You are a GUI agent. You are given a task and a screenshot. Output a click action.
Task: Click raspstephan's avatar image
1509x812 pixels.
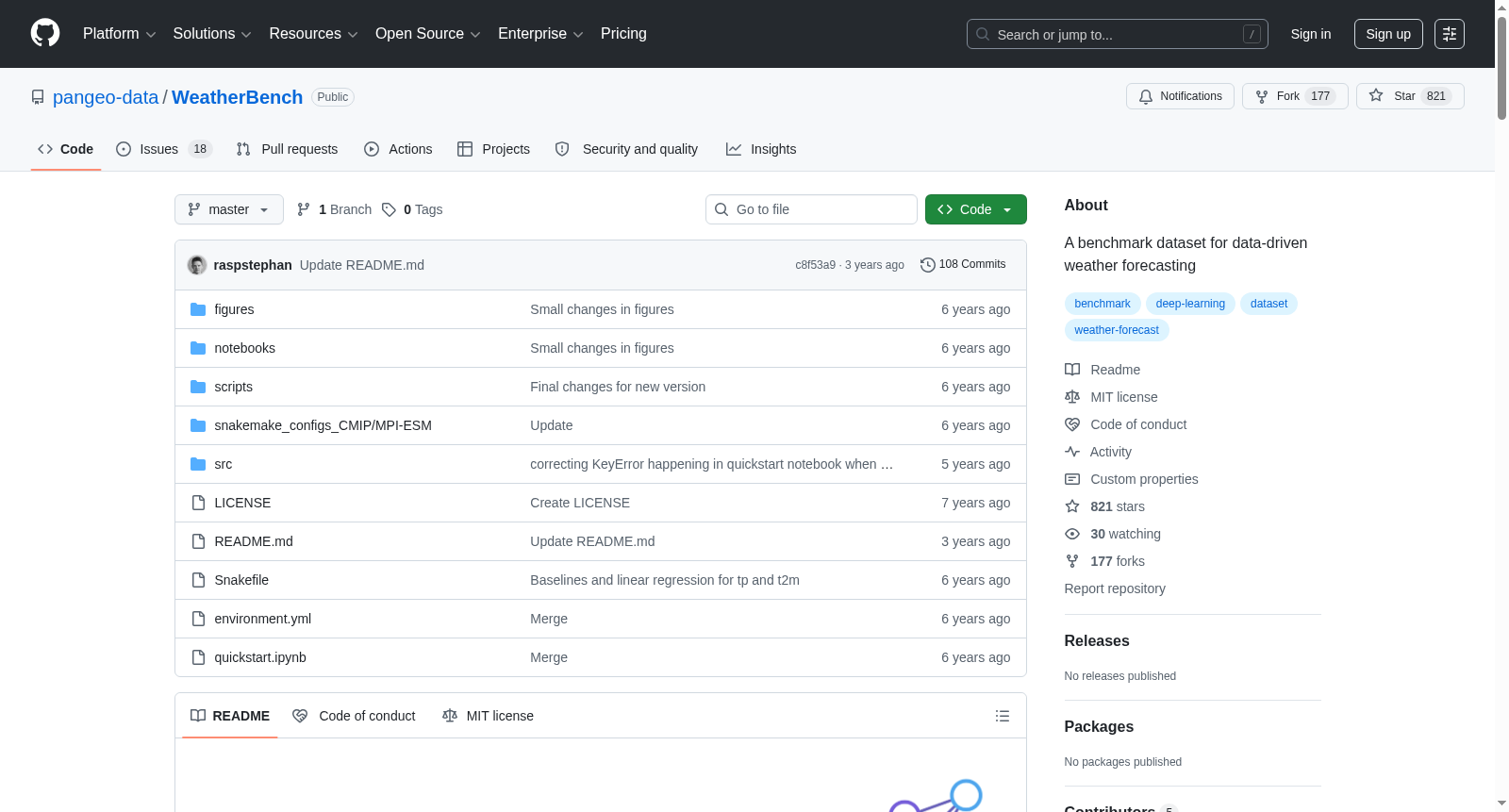[x=197, y=265]
